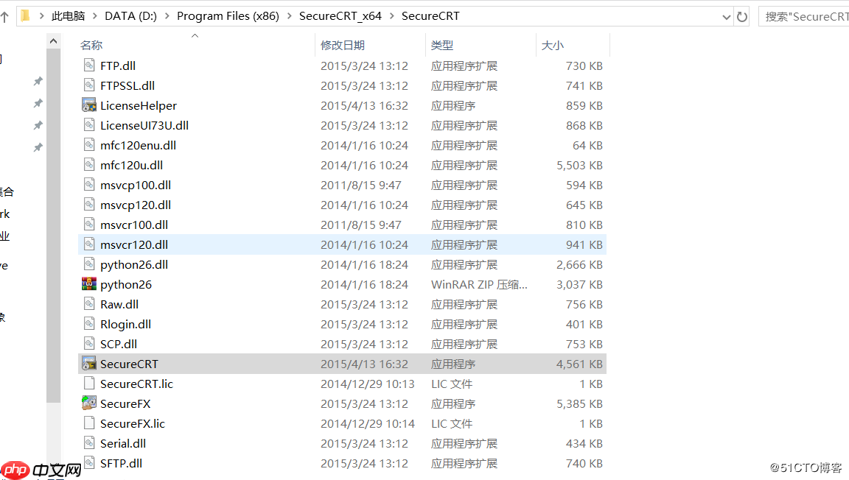Click the 5,503 KB size value
849x480 pixels.
pos(579,165)
